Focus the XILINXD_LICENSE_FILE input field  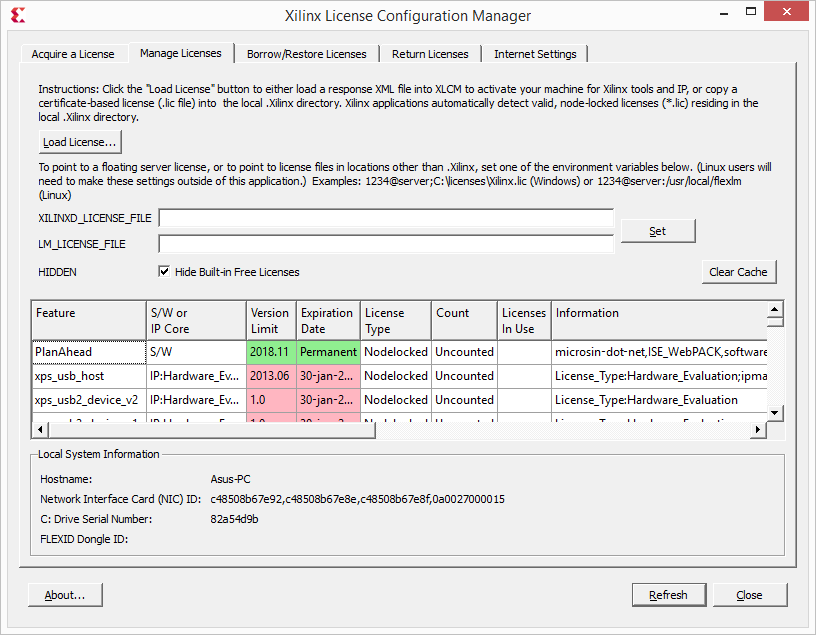386,218
